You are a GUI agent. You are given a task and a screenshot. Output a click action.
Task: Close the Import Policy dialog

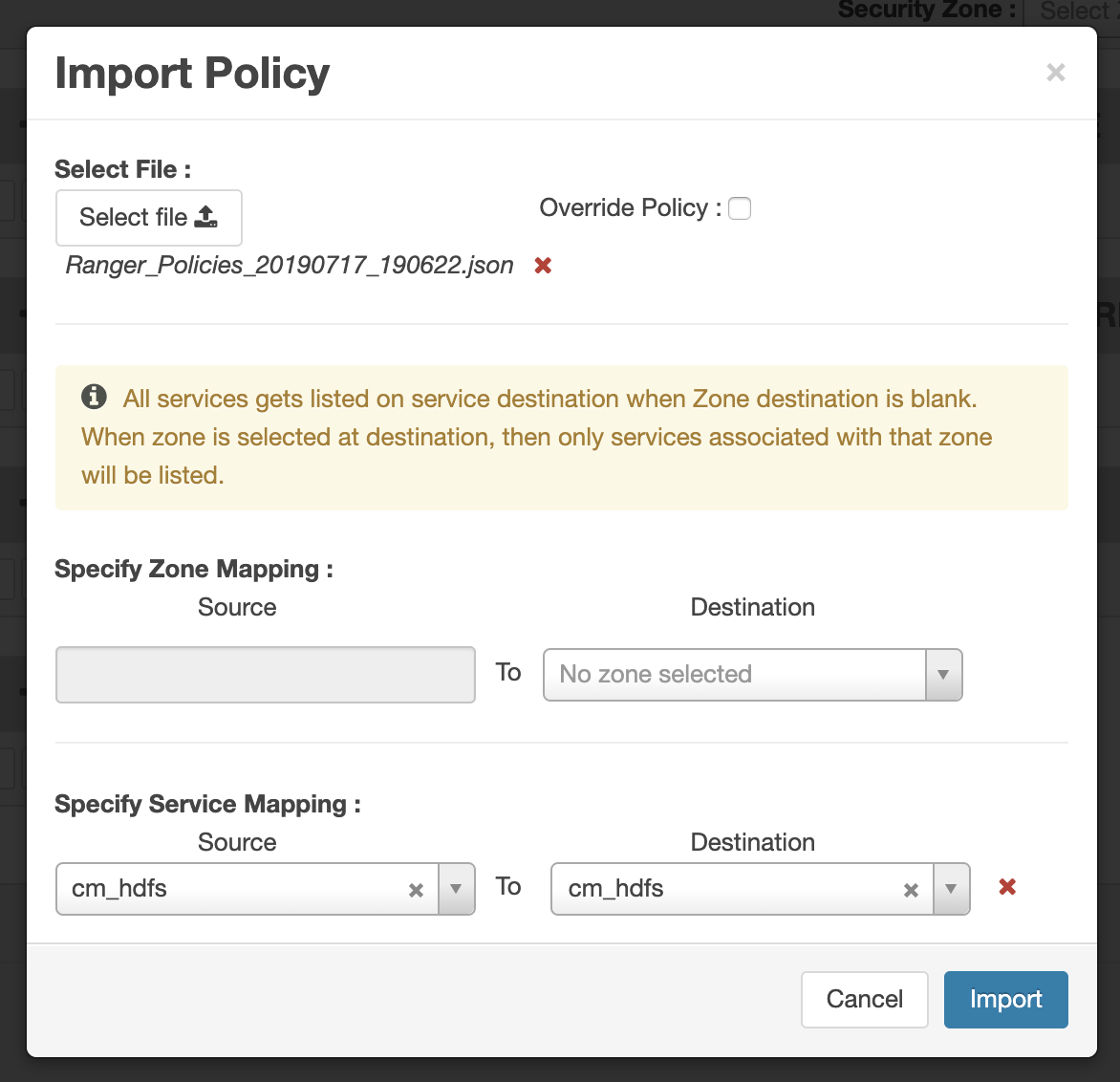(x=1055, y=73)
